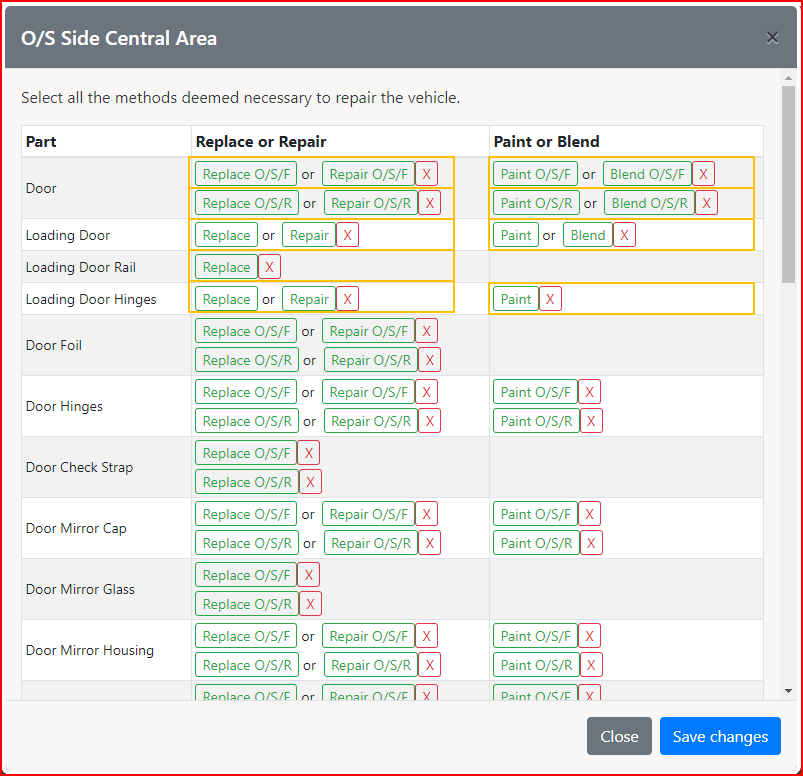Clear Door Check Strap O/S/F replace selection
The height and width of the screenshot is (776, 803).
[309, 453]
